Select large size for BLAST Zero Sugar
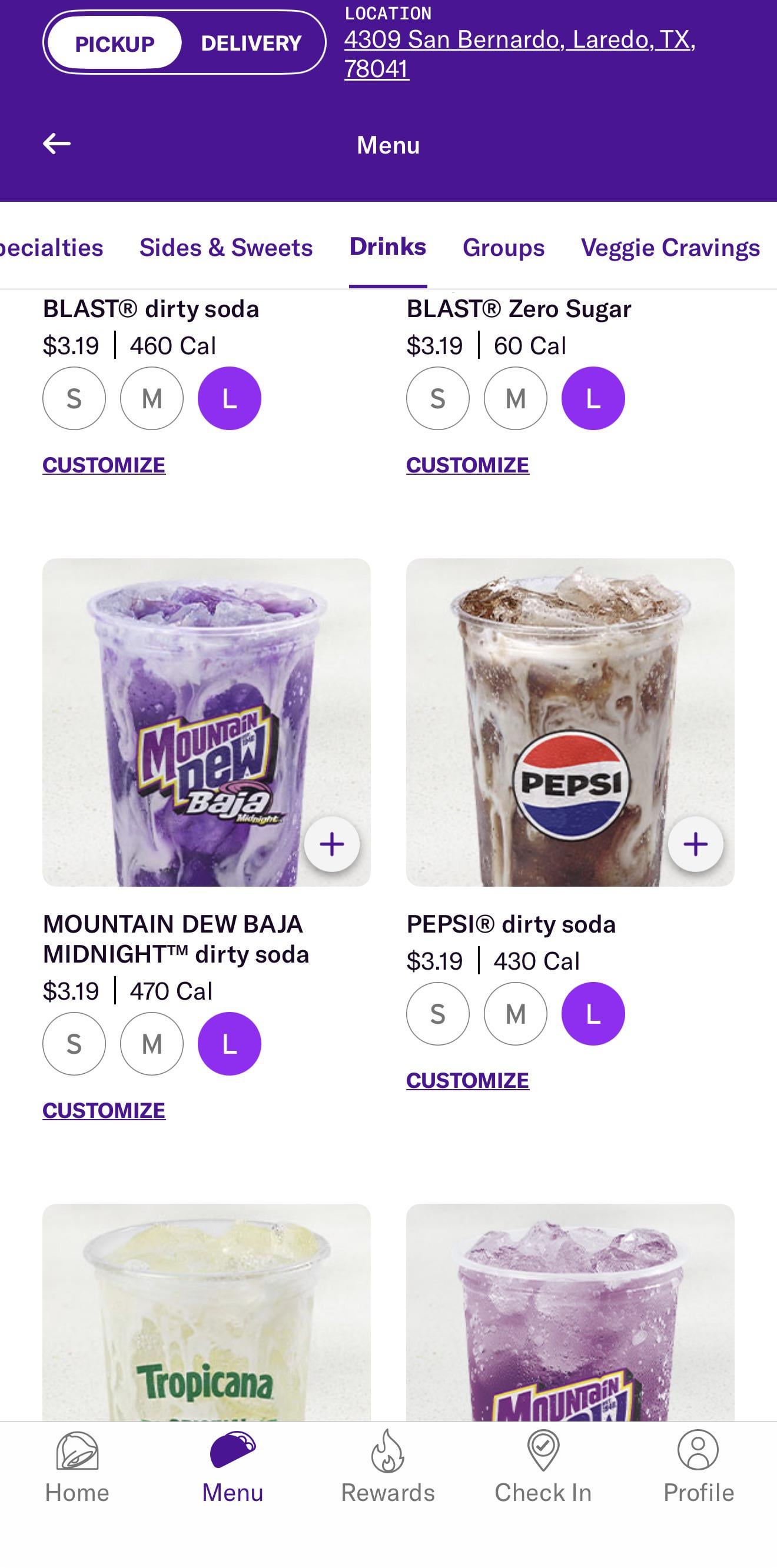 coord(593,399)
